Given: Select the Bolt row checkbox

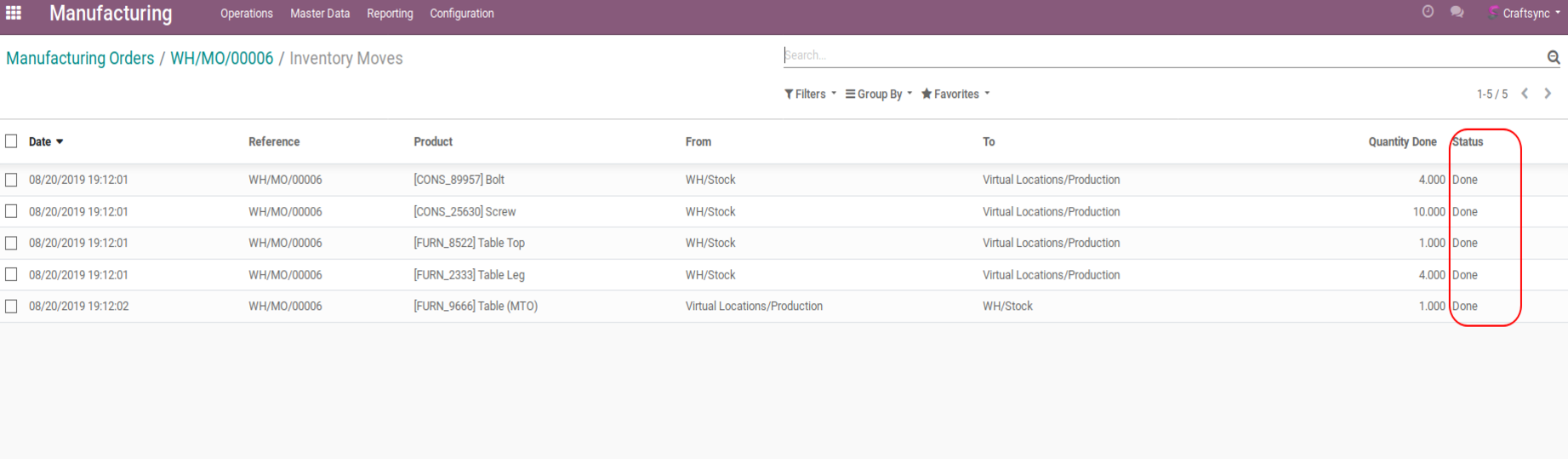Looking at the screenshot, I should pyautogui.click(x=11, y=180).
